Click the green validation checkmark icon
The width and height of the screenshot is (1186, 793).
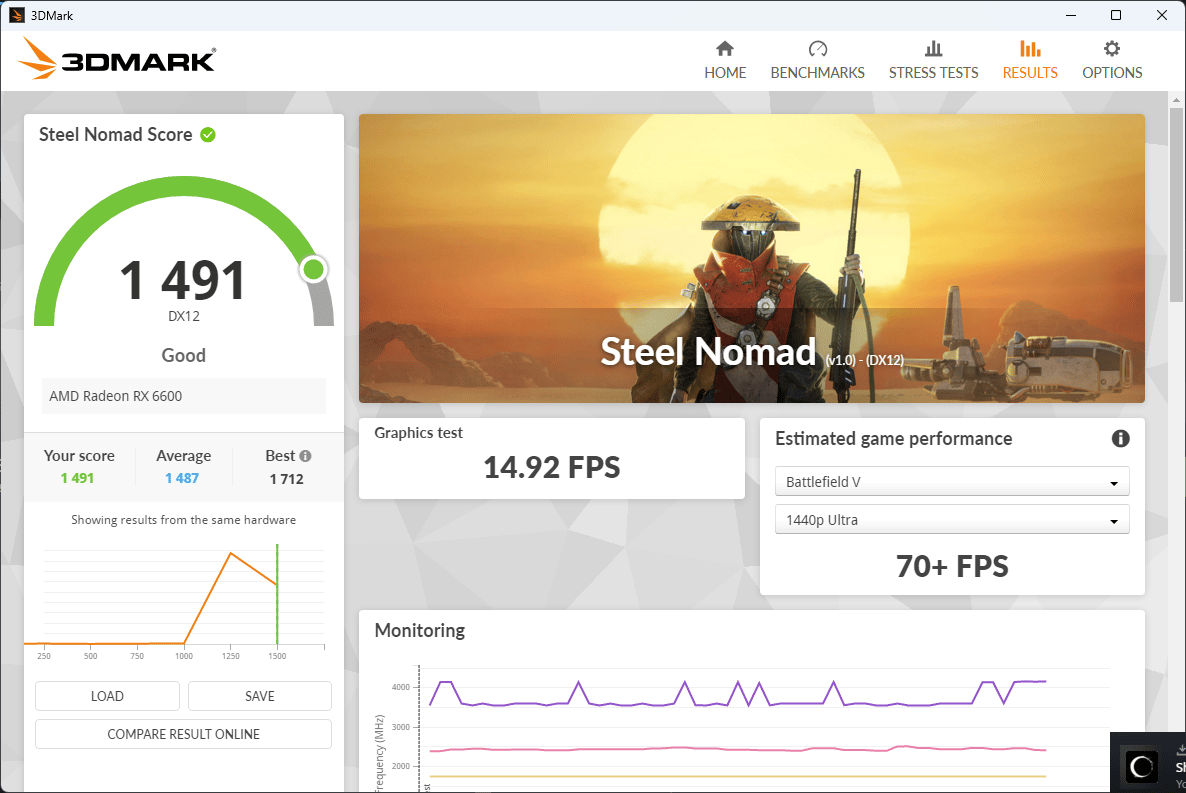point(208,135)
